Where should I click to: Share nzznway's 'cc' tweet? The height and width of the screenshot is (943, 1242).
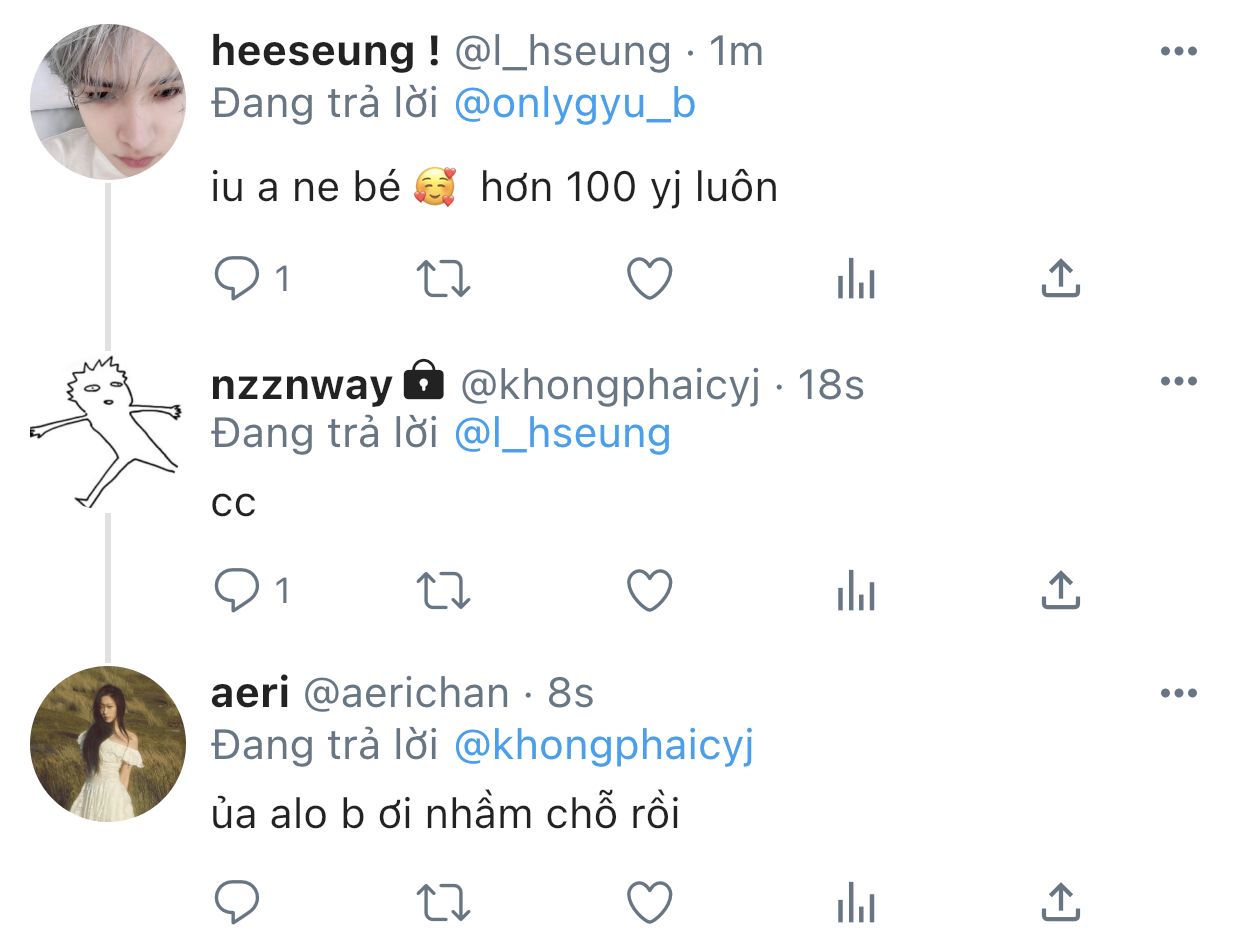tap(1061, 592)
